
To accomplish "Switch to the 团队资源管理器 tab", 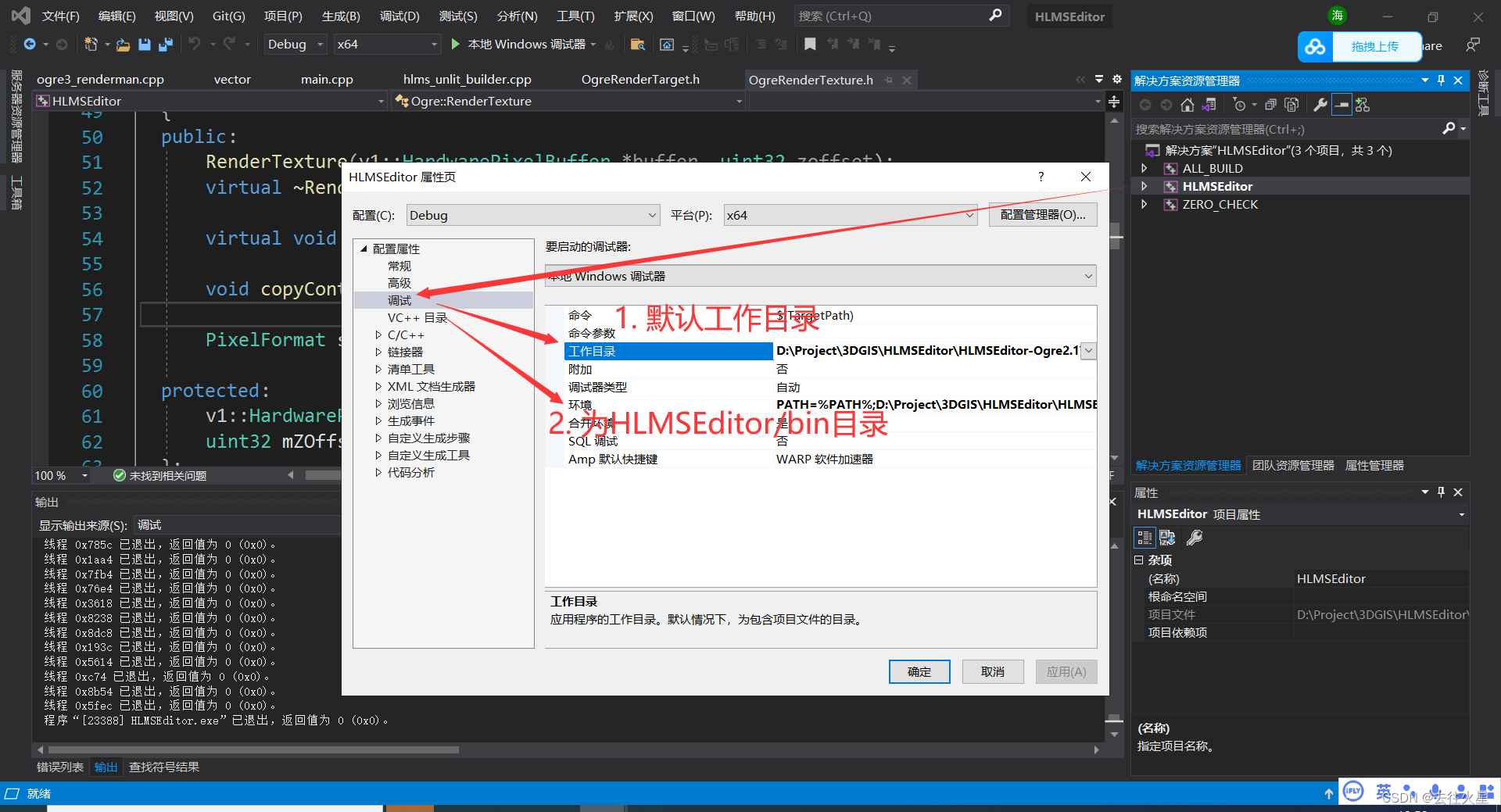I will [x=1293, y=465].
